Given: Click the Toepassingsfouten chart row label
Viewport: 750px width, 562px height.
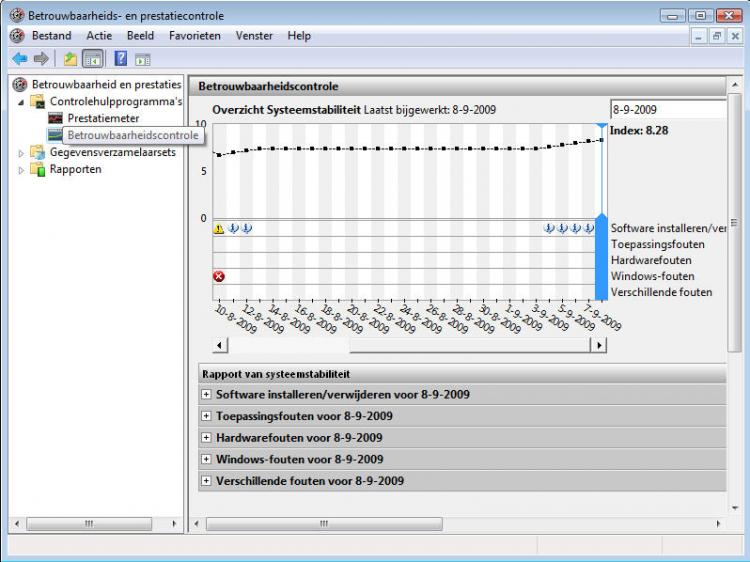Looking at the screenshot, I should 658,244.
